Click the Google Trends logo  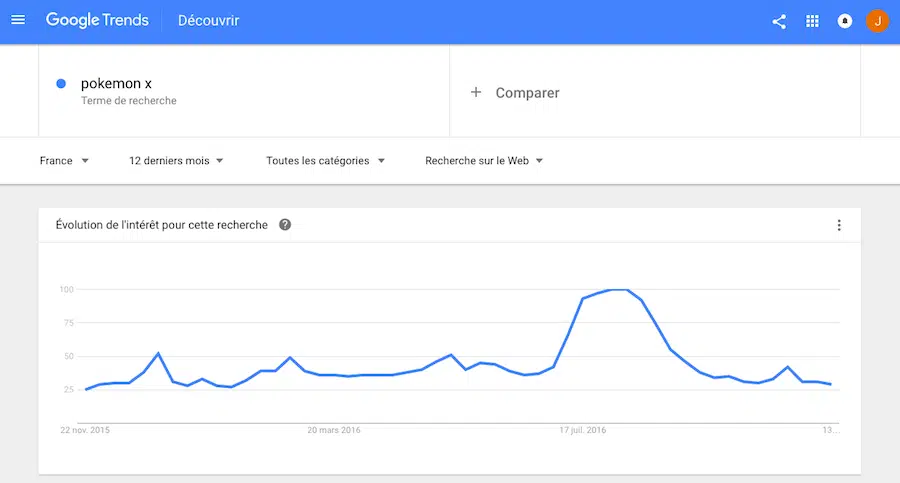pyautogui.click(x=97, y=21)
